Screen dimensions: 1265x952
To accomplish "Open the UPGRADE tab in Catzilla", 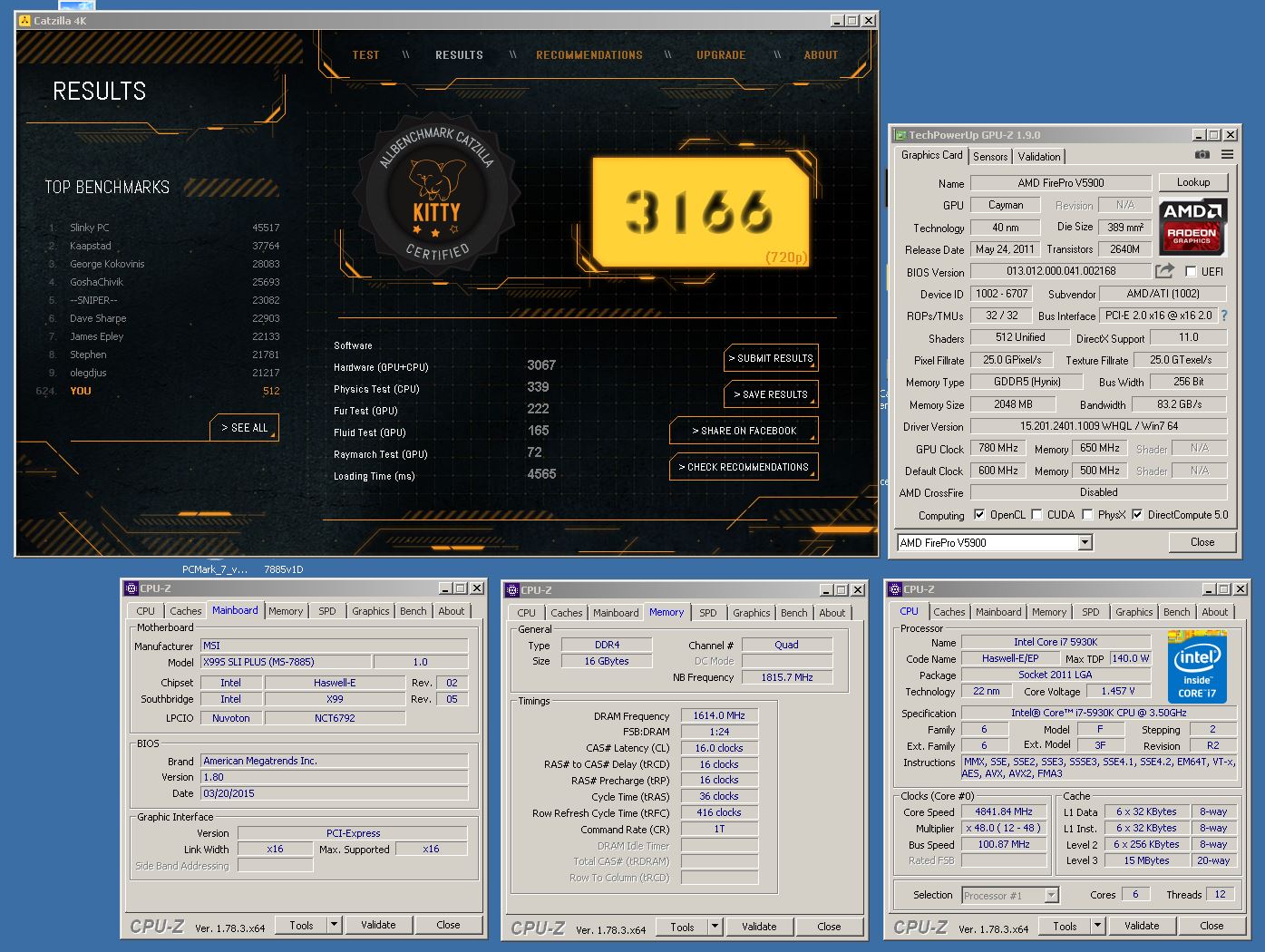I will (x=721, y=55).
